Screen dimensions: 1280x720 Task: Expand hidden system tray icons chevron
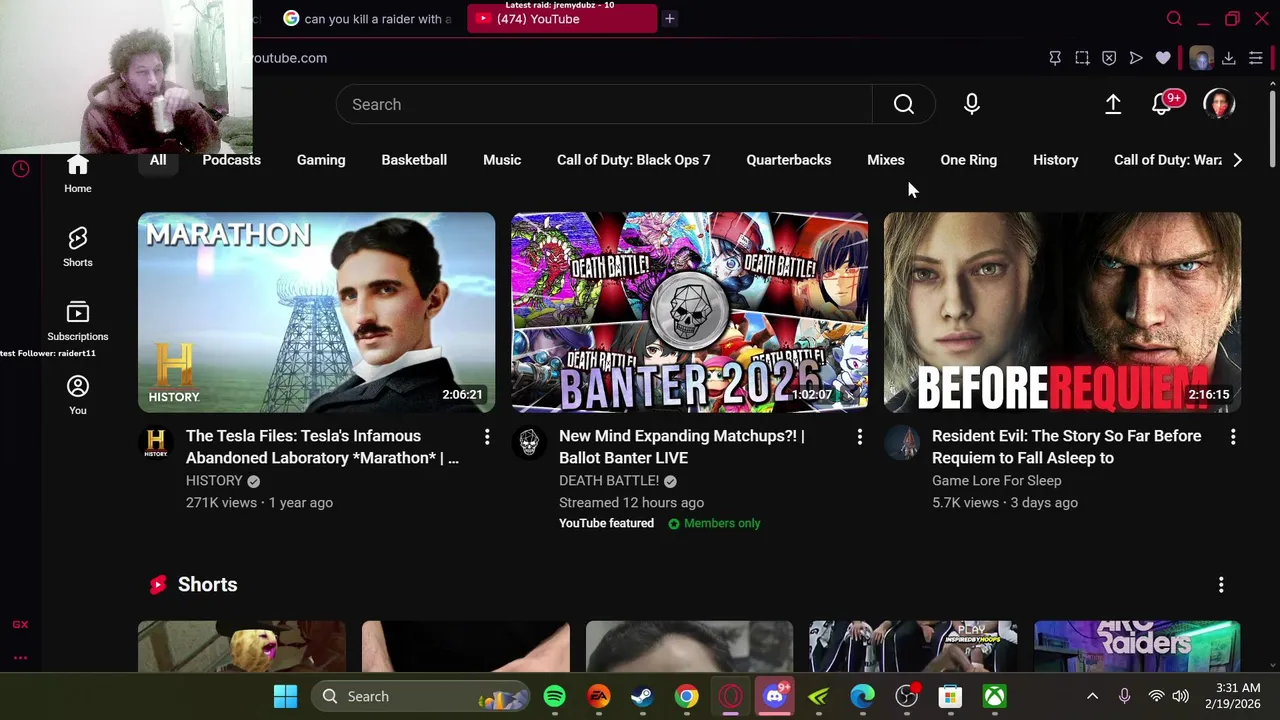click(x=1092, y=696)
